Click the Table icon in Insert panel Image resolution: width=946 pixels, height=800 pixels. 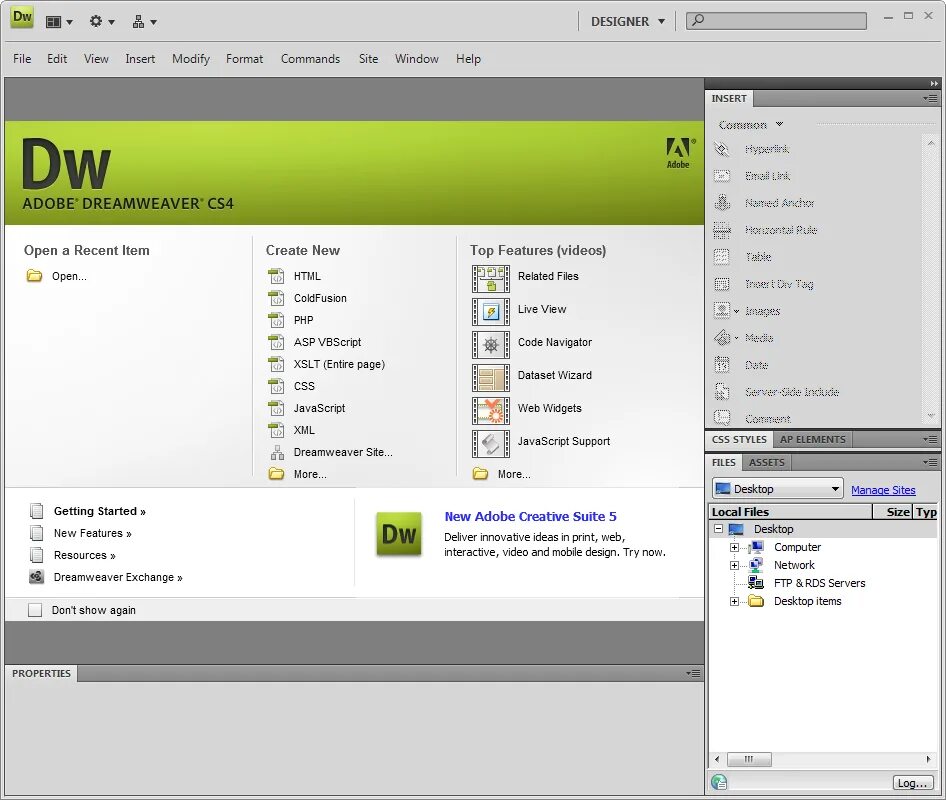(x=722, y=257)
